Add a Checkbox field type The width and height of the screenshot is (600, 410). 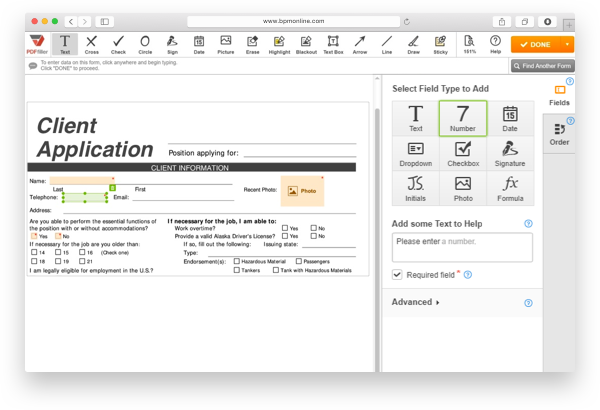click(x=463, y=154)
